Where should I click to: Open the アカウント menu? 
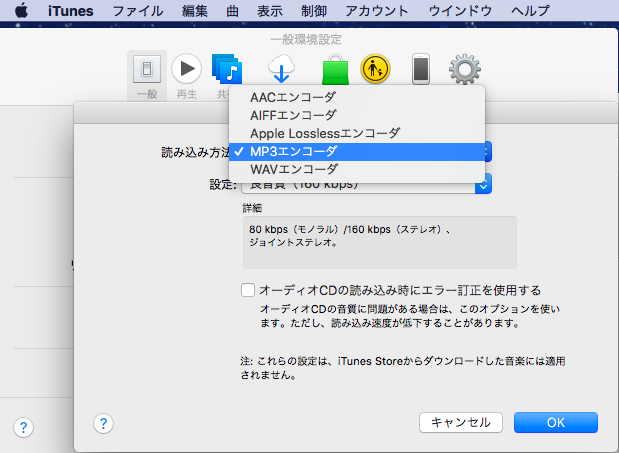(377, 11)
